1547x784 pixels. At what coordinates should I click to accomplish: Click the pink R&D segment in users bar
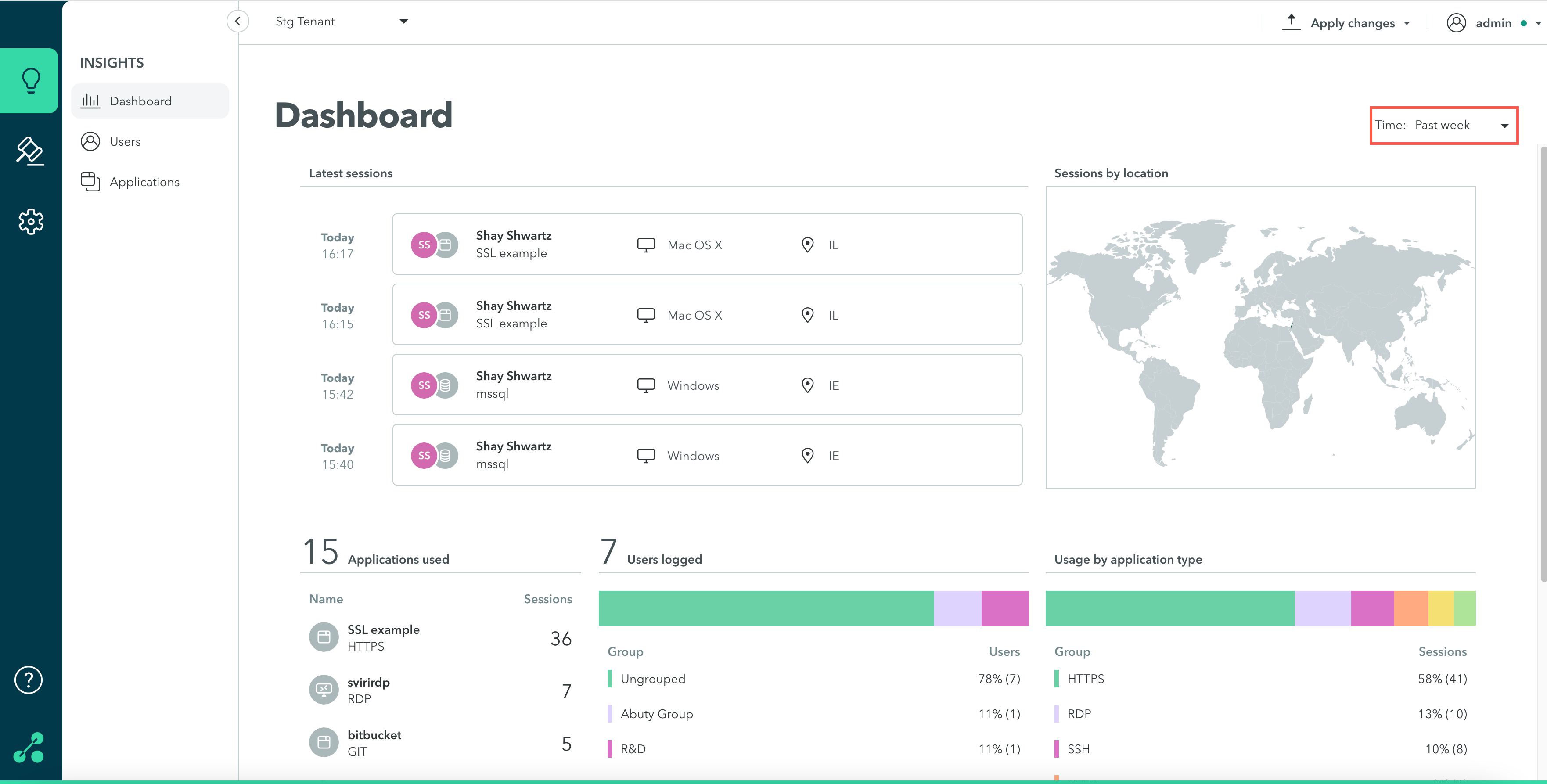(1005, 608)
